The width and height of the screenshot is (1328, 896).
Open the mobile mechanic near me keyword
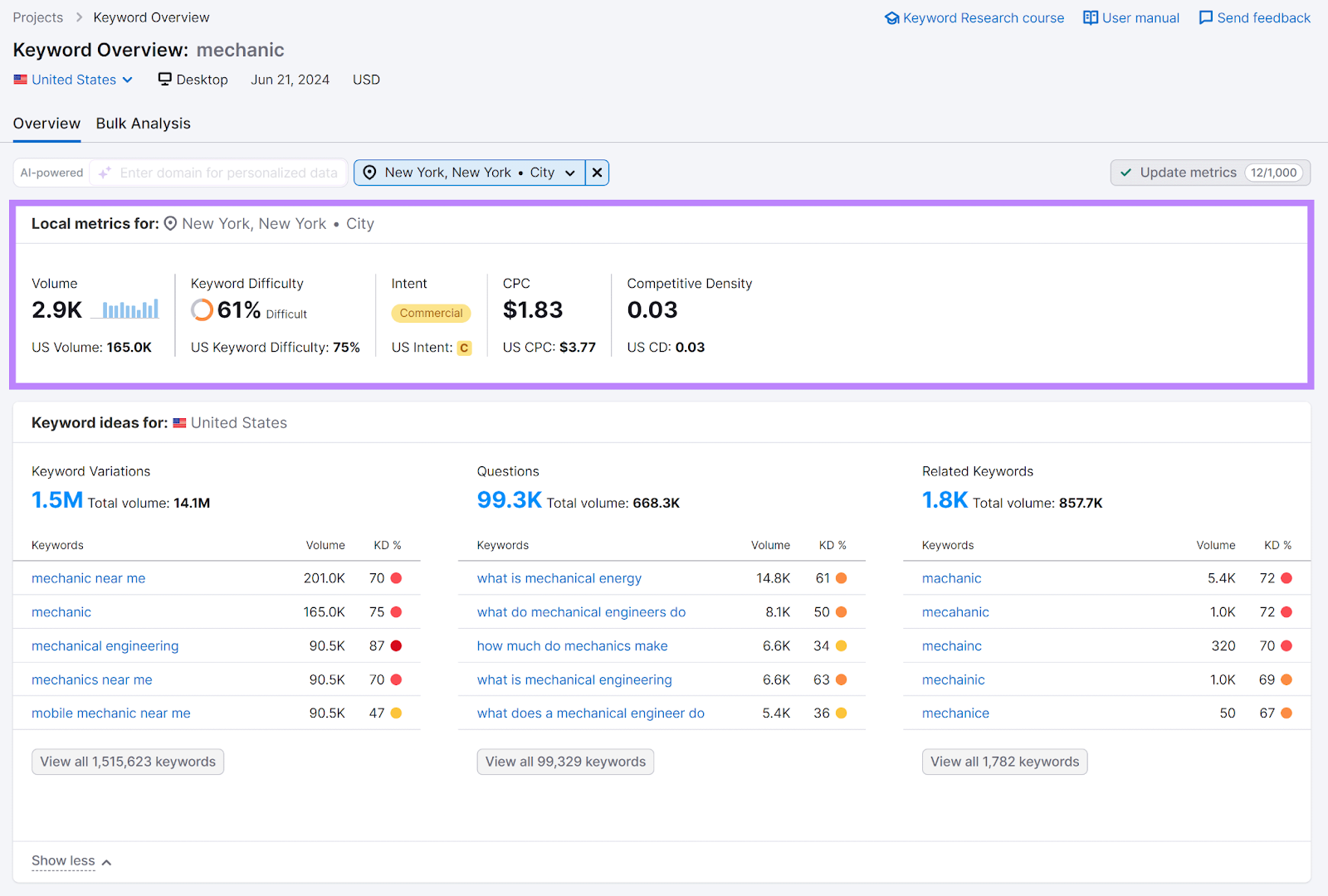coord(110,713)
